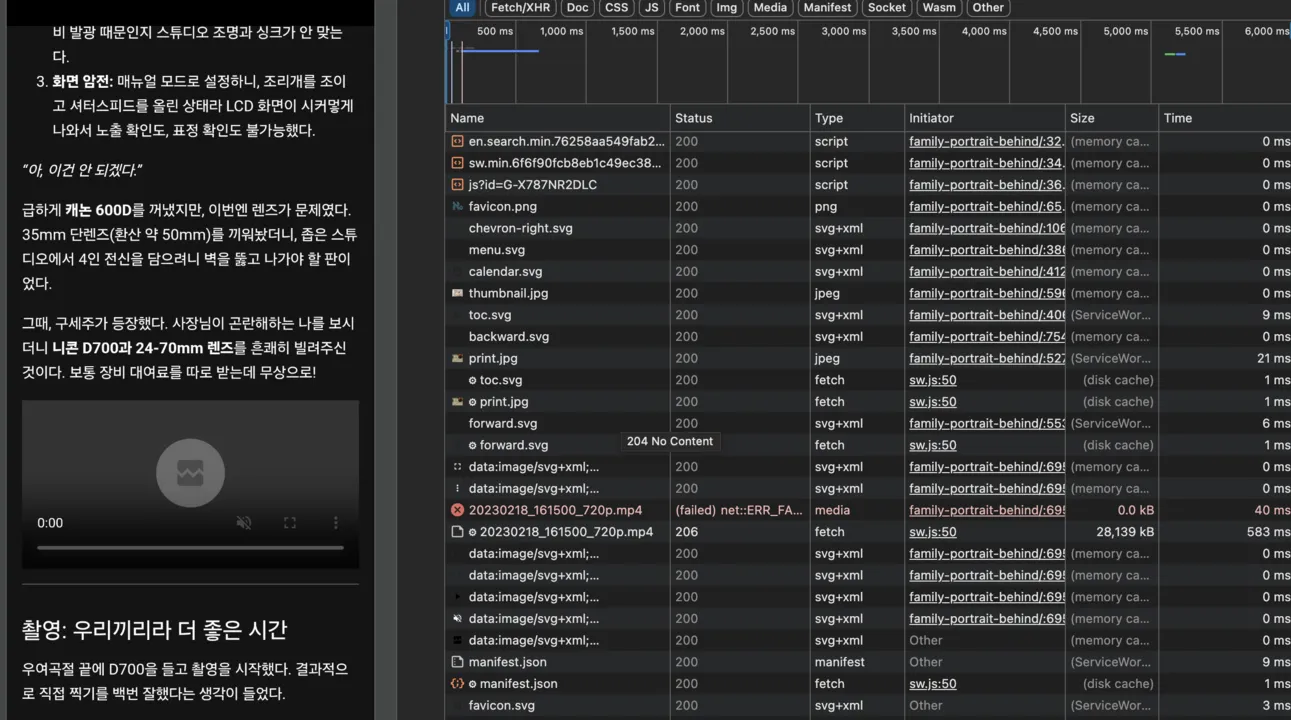Click the script icon next to en.search.min
The height and width of the screenshot is (720, 1291).
[x=457, y=142]
